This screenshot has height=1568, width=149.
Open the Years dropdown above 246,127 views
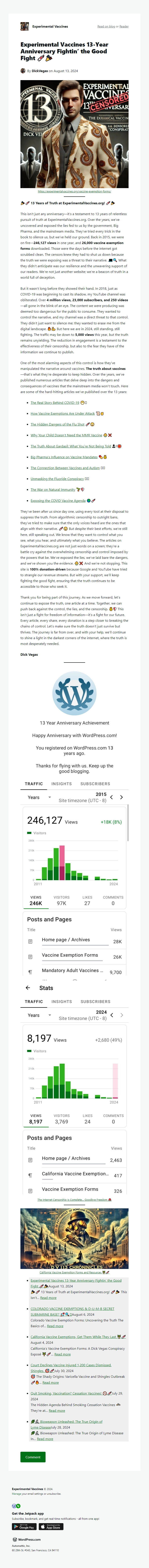coord(39,797)
